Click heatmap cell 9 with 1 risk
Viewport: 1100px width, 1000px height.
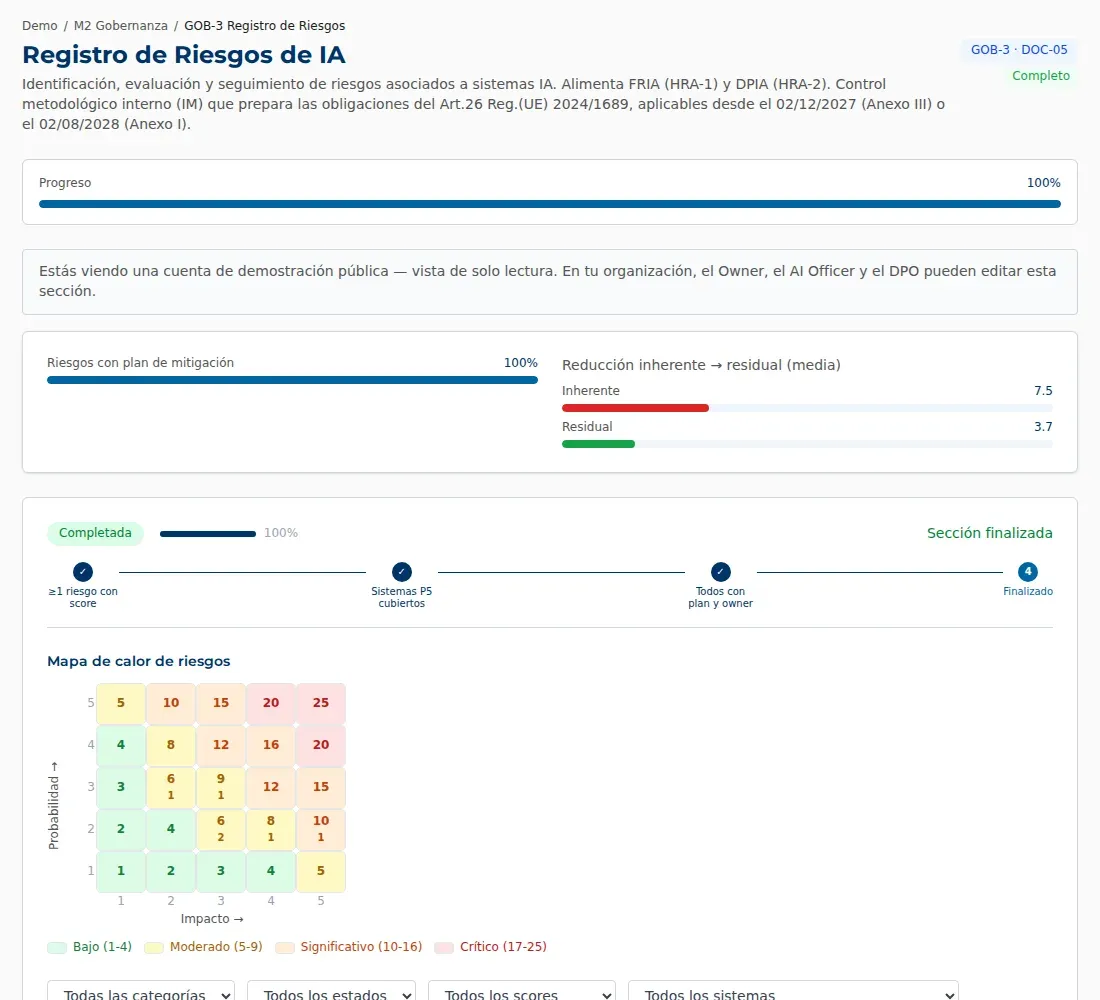click(221, 787)
